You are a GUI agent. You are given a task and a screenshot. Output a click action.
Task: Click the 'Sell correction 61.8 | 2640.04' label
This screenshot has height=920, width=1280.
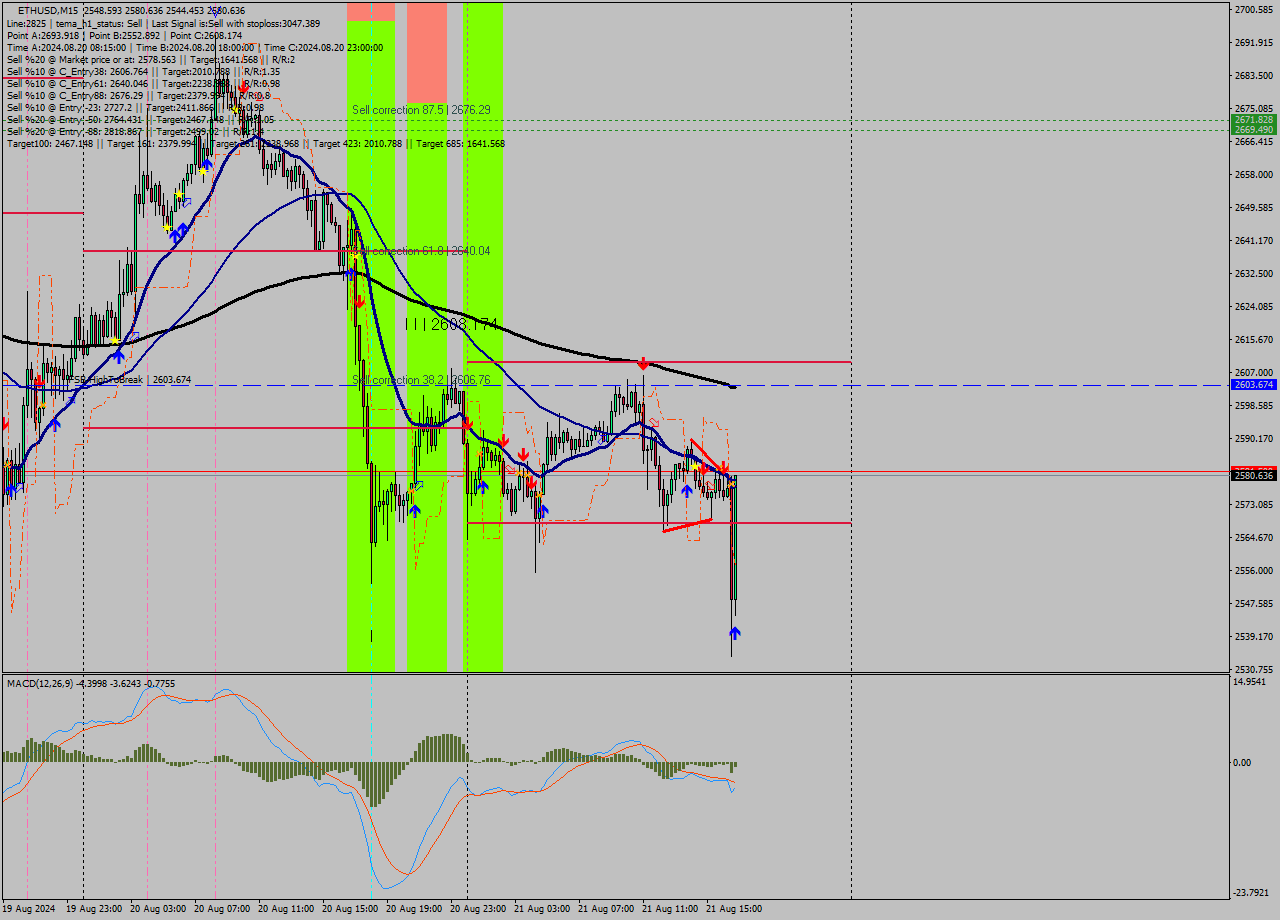421,251
